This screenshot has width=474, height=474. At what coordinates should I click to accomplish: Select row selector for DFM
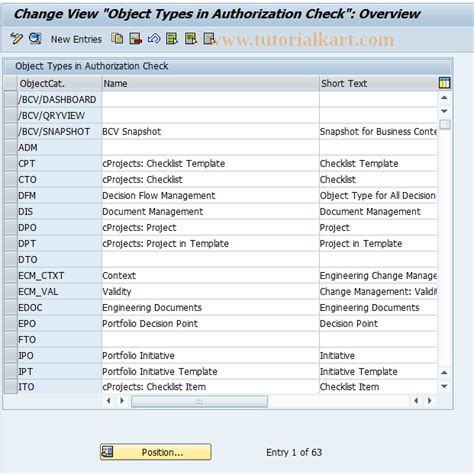(11, 195)
